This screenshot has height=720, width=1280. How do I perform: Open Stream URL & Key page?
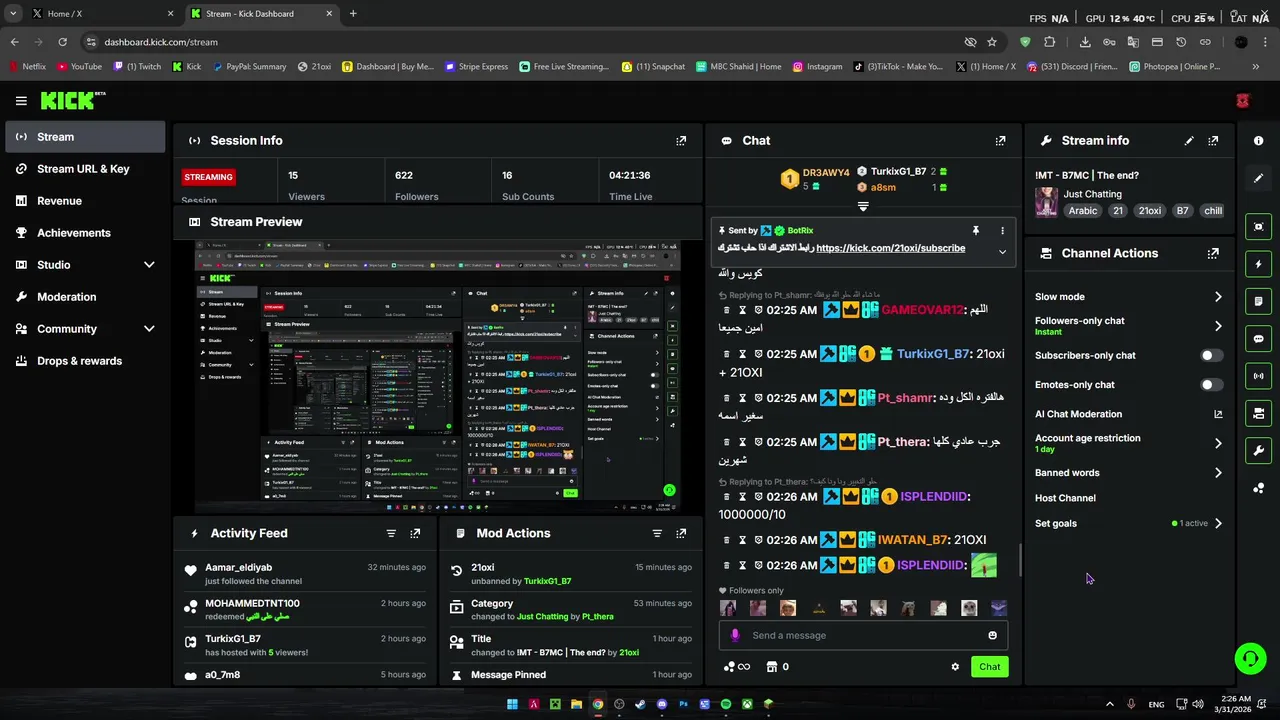(85, 169)
